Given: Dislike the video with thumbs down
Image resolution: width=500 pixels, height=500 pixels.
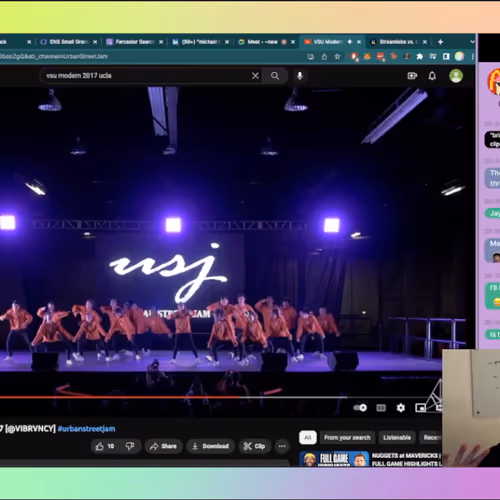Looking at the screenshot, I should pyautogui.click(x=130, y=446).
